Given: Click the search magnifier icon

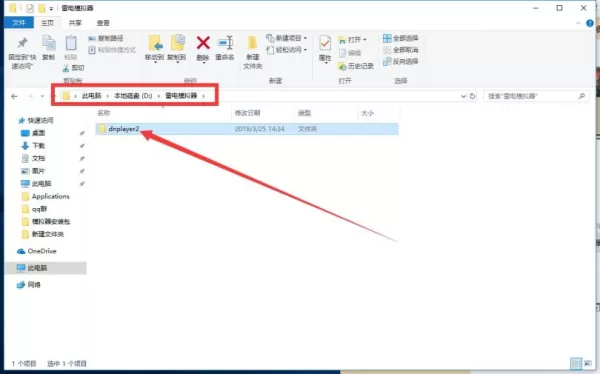Looking at the screenshot, I should tap(582, 96).
